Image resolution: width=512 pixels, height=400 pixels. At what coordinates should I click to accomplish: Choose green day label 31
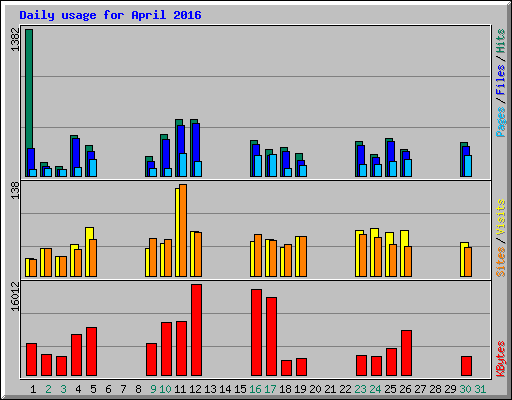pos(480,389)
